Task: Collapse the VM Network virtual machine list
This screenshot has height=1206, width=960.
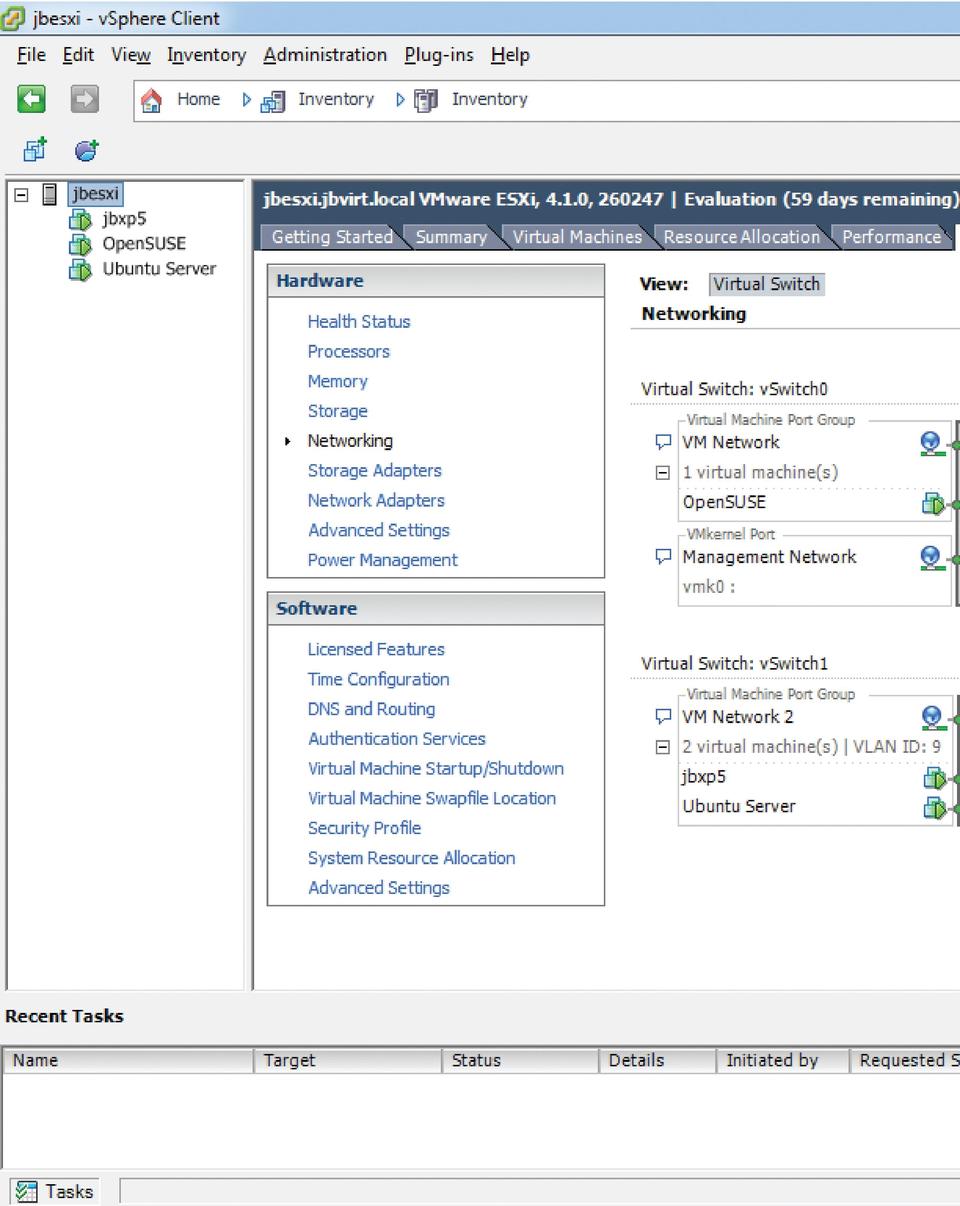Action: pos(662,473)
